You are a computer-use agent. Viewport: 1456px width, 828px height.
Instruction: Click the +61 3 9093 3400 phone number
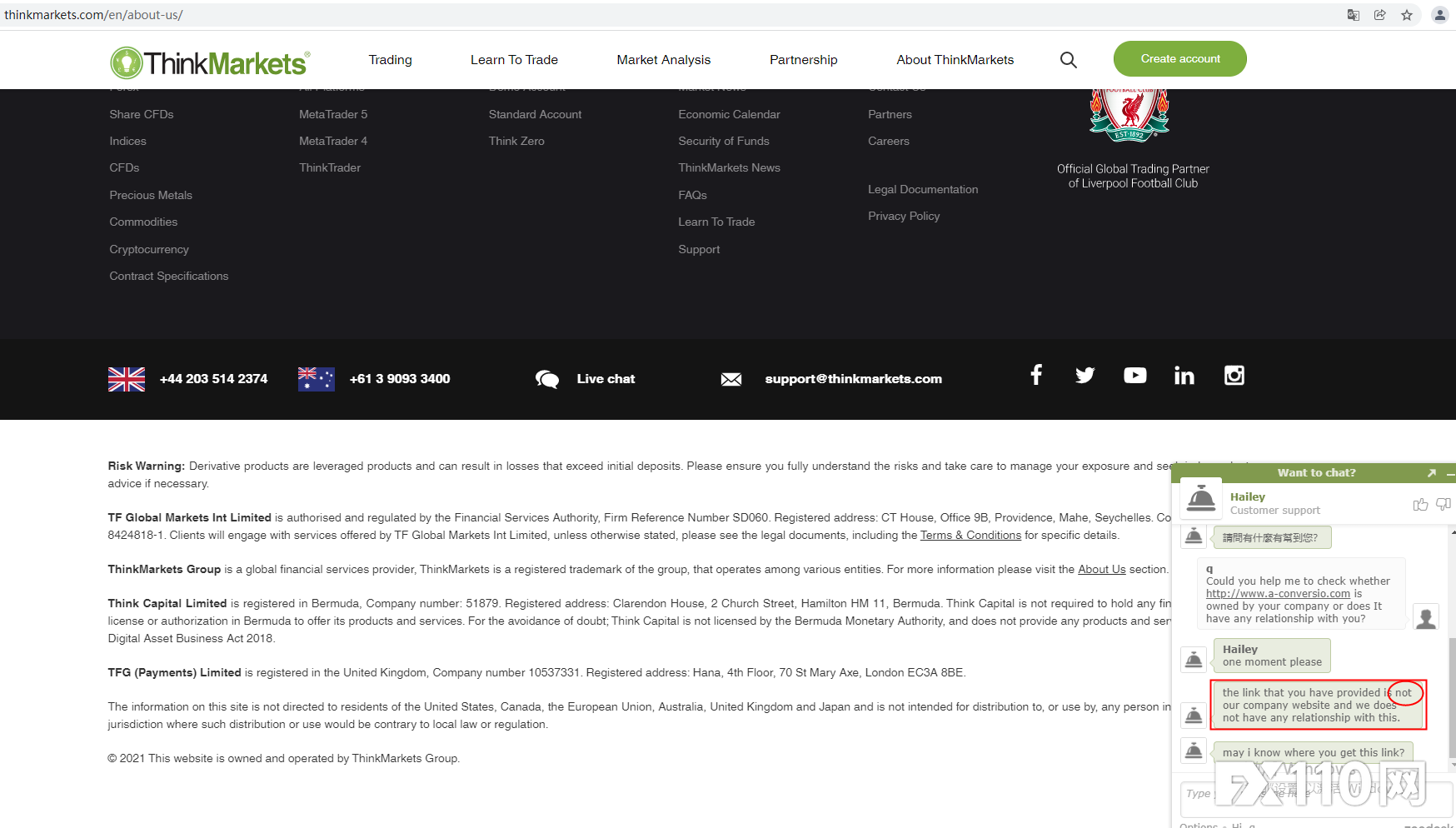point(400,379)
